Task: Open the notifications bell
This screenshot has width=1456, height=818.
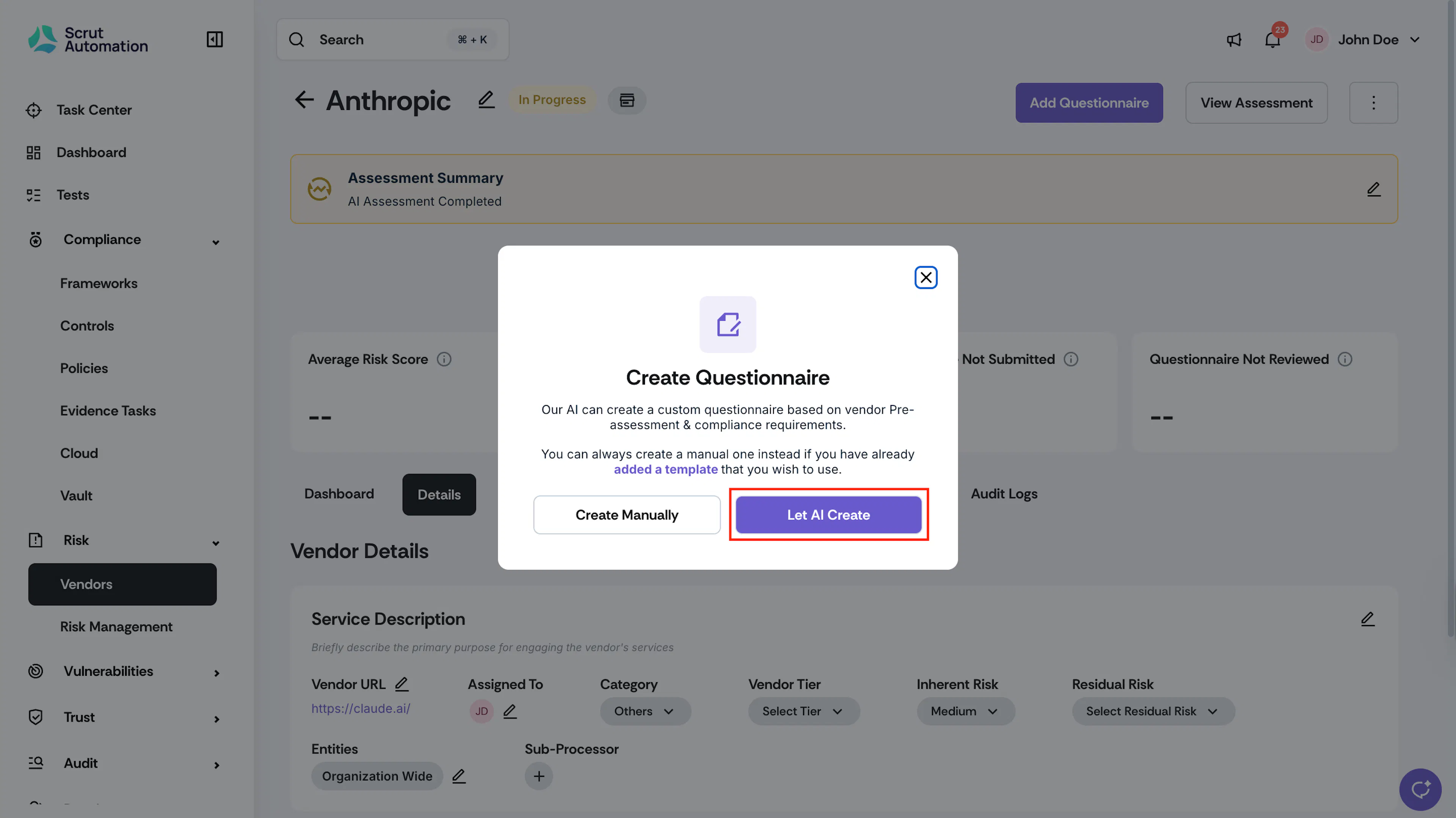Action: (x=1272, y=39)
